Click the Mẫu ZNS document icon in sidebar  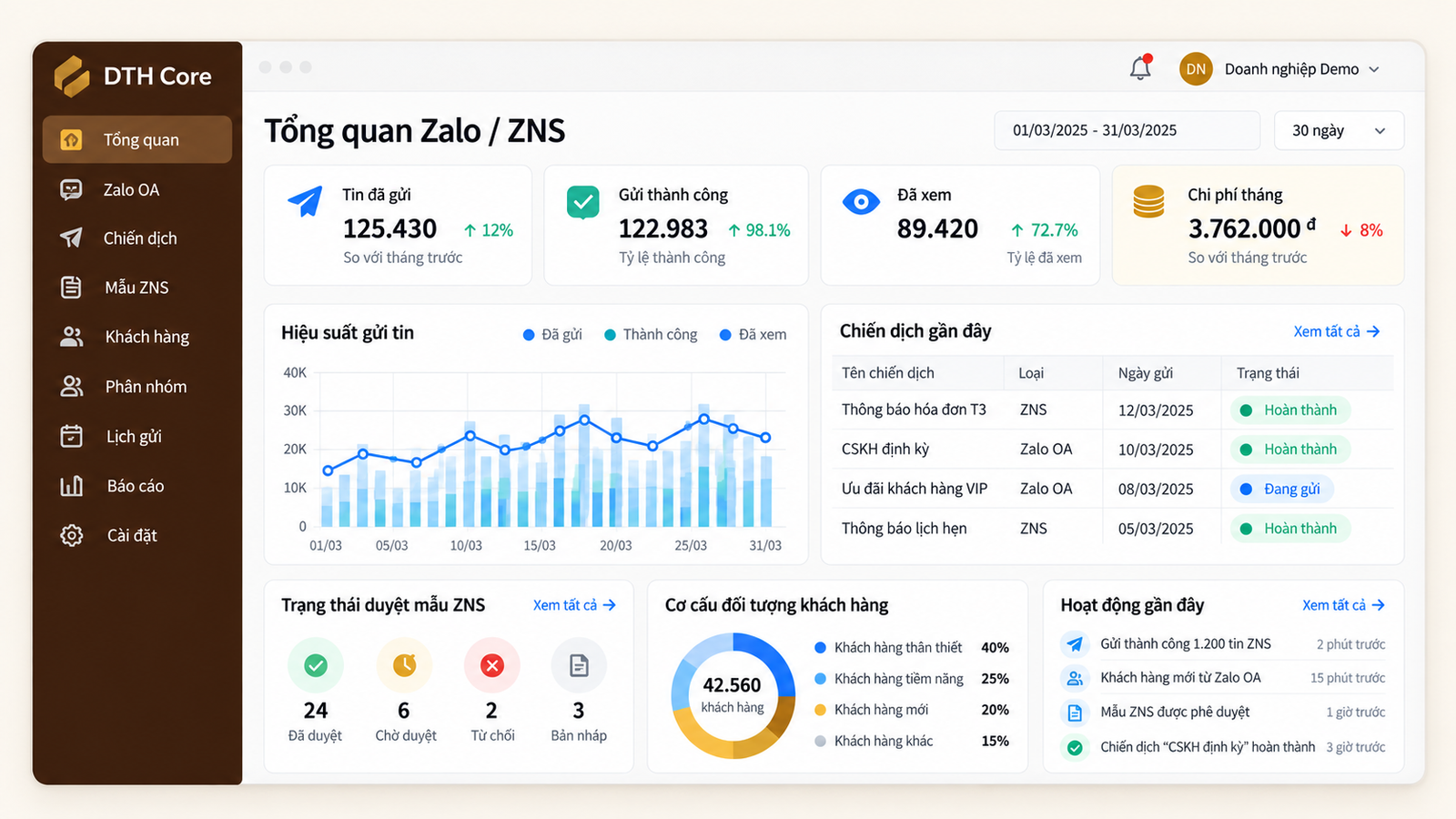click(x=71, y=288)
